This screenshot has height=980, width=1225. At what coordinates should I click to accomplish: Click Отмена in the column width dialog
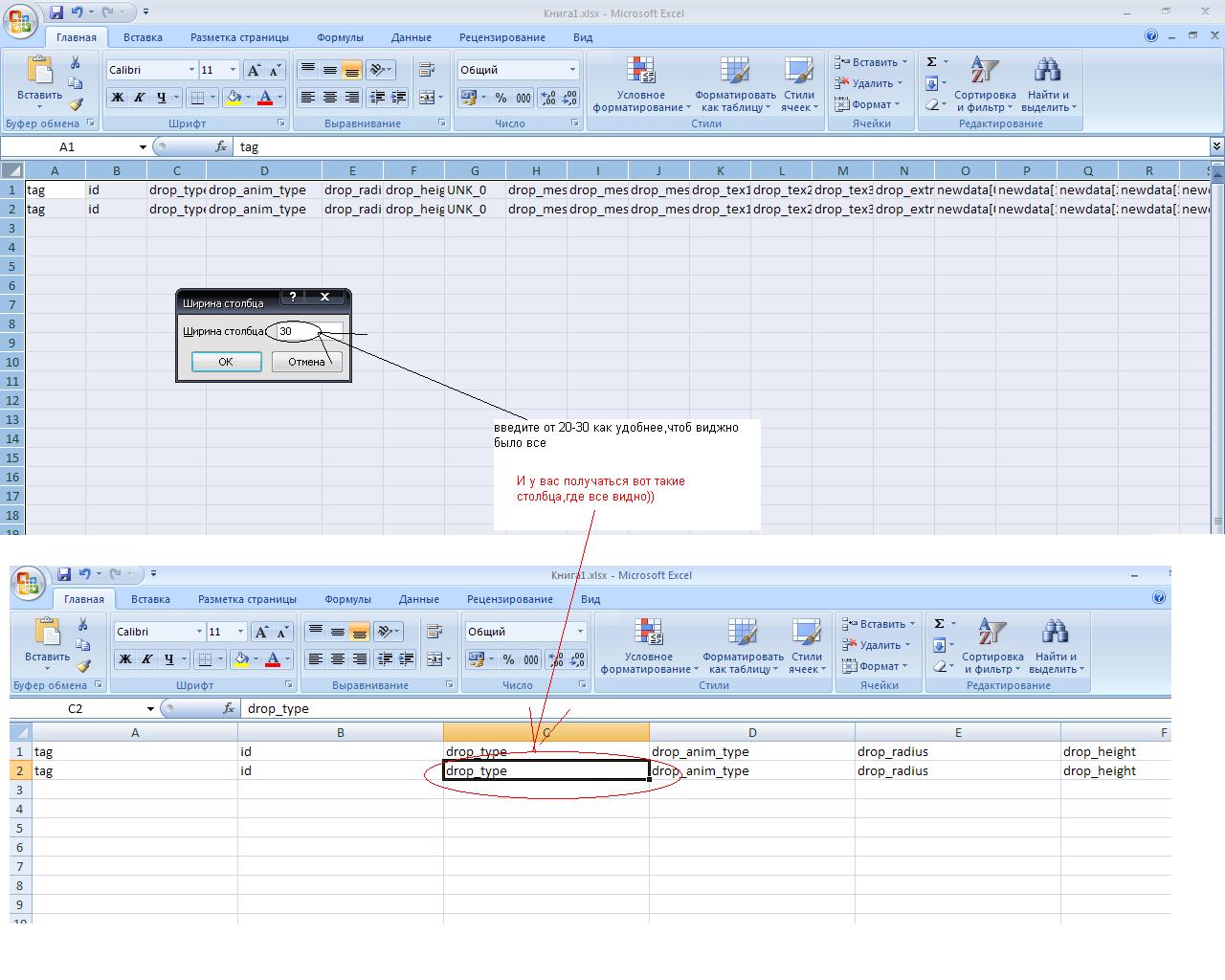click(x=306, y=362)
